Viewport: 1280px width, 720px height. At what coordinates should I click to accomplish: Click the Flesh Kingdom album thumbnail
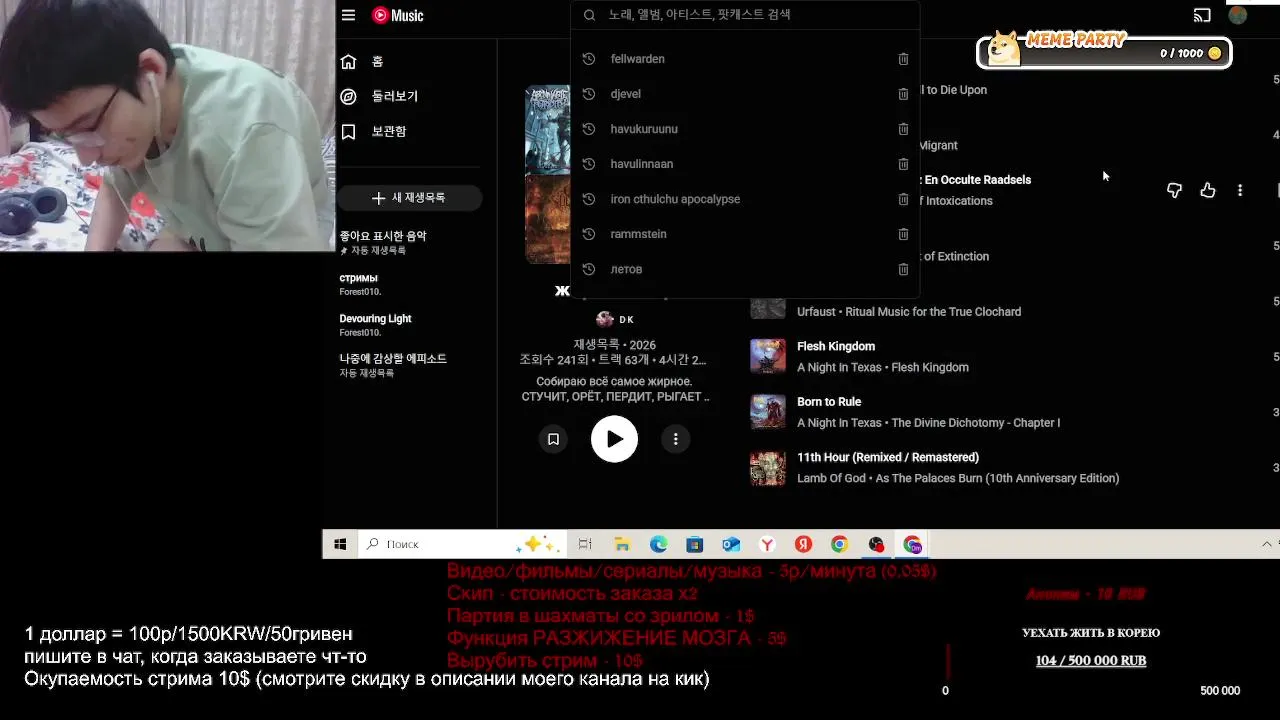768,357
